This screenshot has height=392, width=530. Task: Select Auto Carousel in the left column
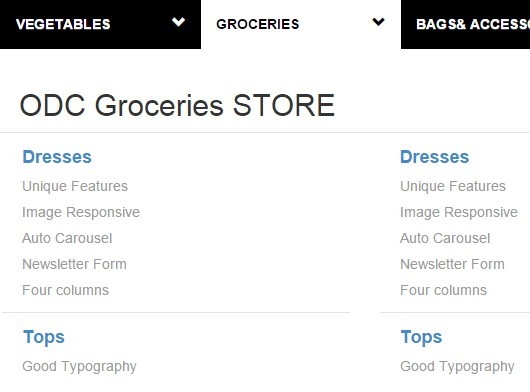pos(67,238)
